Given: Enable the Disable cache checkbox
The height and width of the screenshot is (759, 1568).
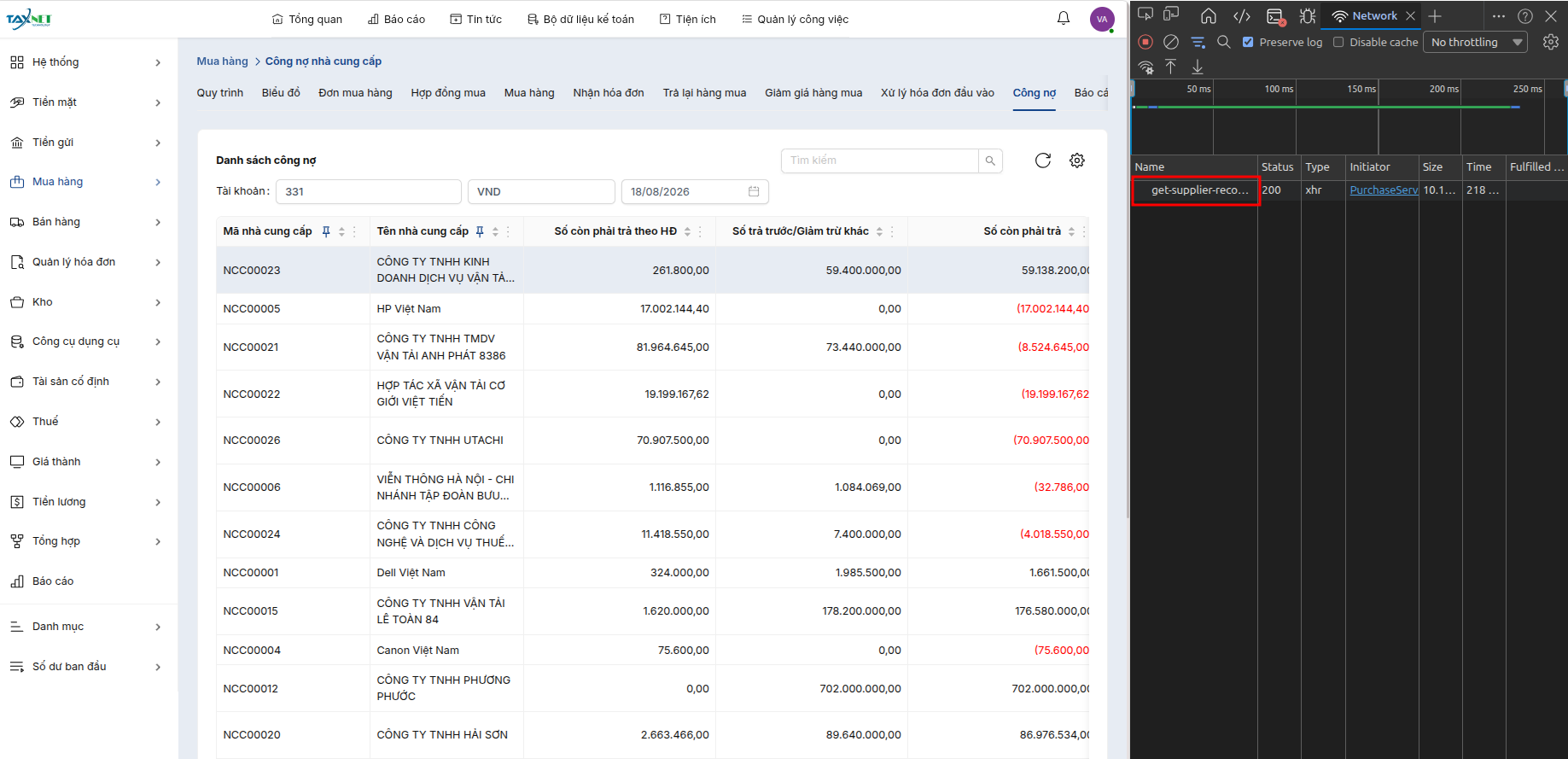Looking at the screenshot, I should [x=1338, y=42].
